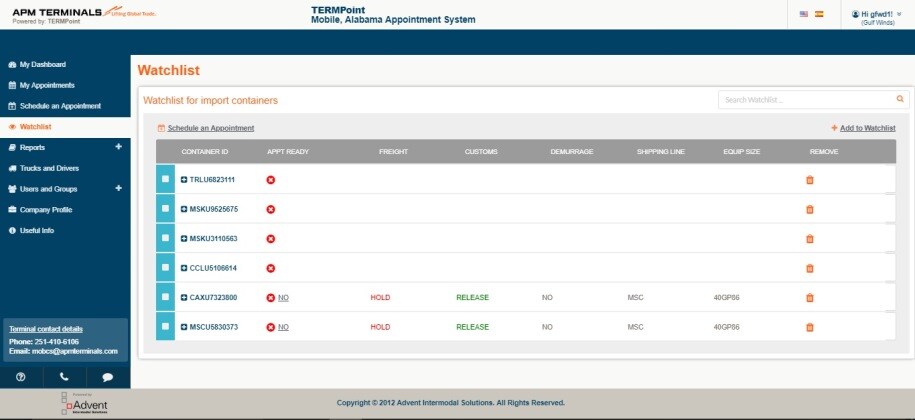
Task: Tick the checkbox for CAXU7323800
Action: (x=166, y=298)
